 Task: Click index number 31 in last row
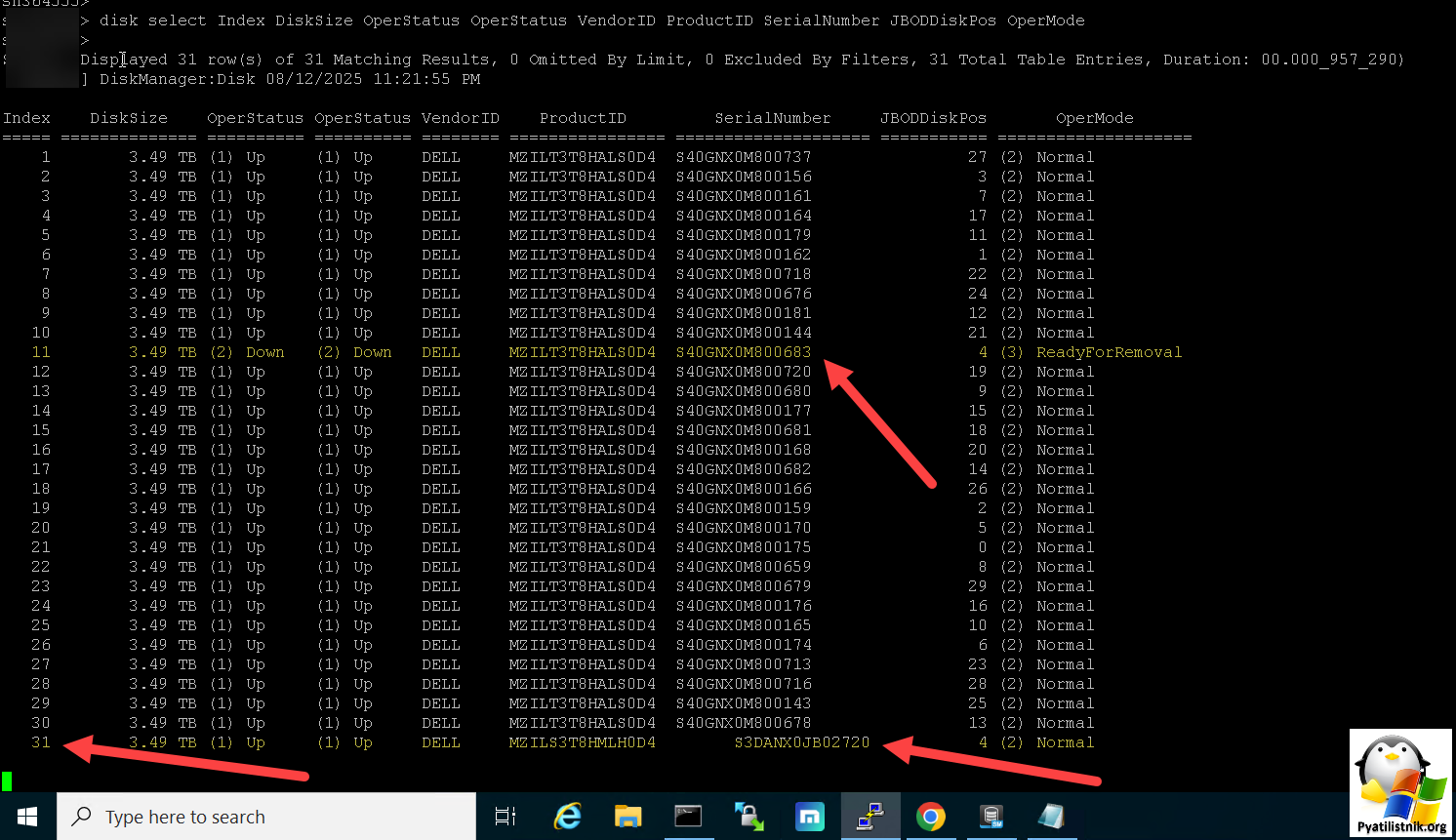tap(41, 742)
